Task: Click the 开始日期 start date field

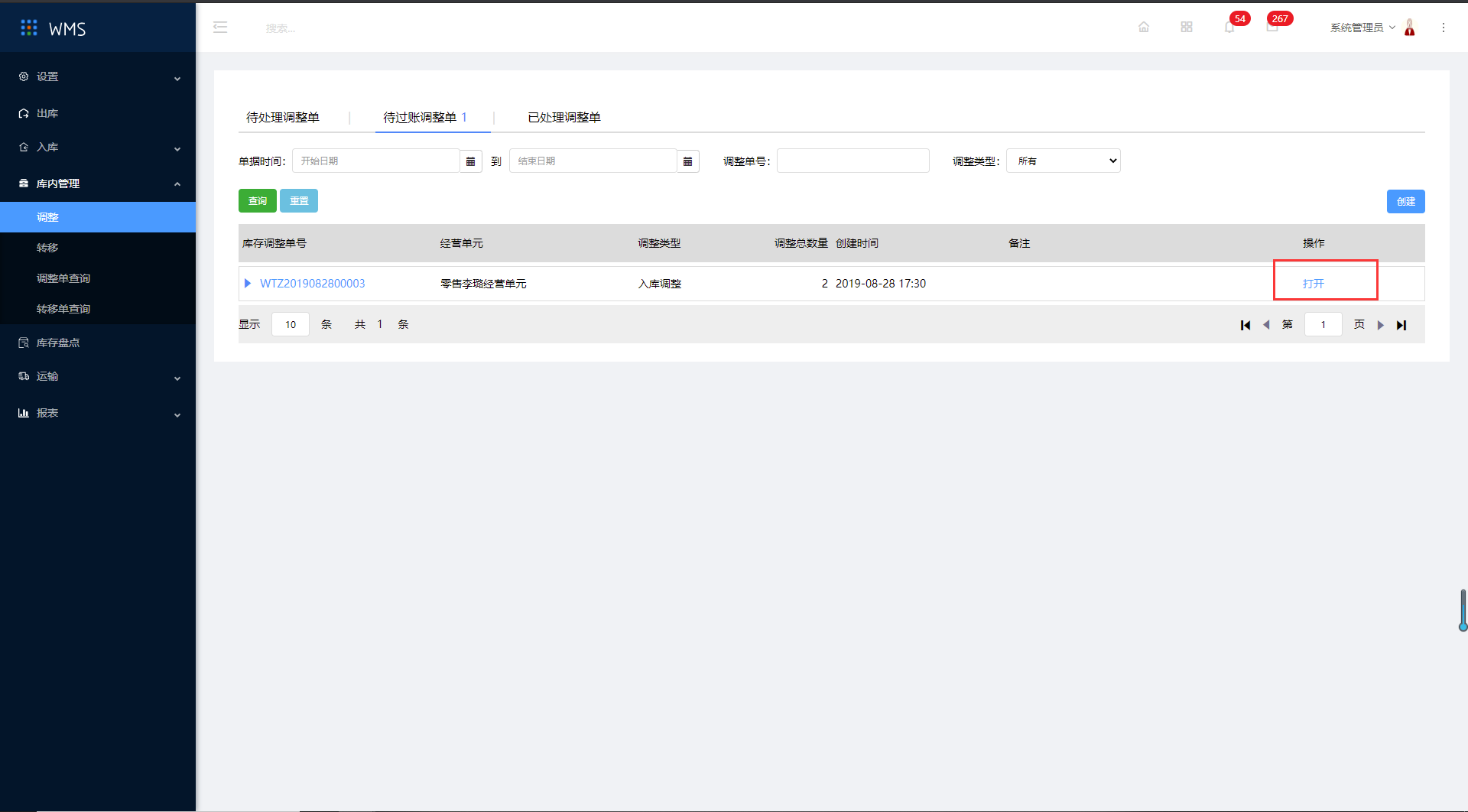Action: point(376,161)
